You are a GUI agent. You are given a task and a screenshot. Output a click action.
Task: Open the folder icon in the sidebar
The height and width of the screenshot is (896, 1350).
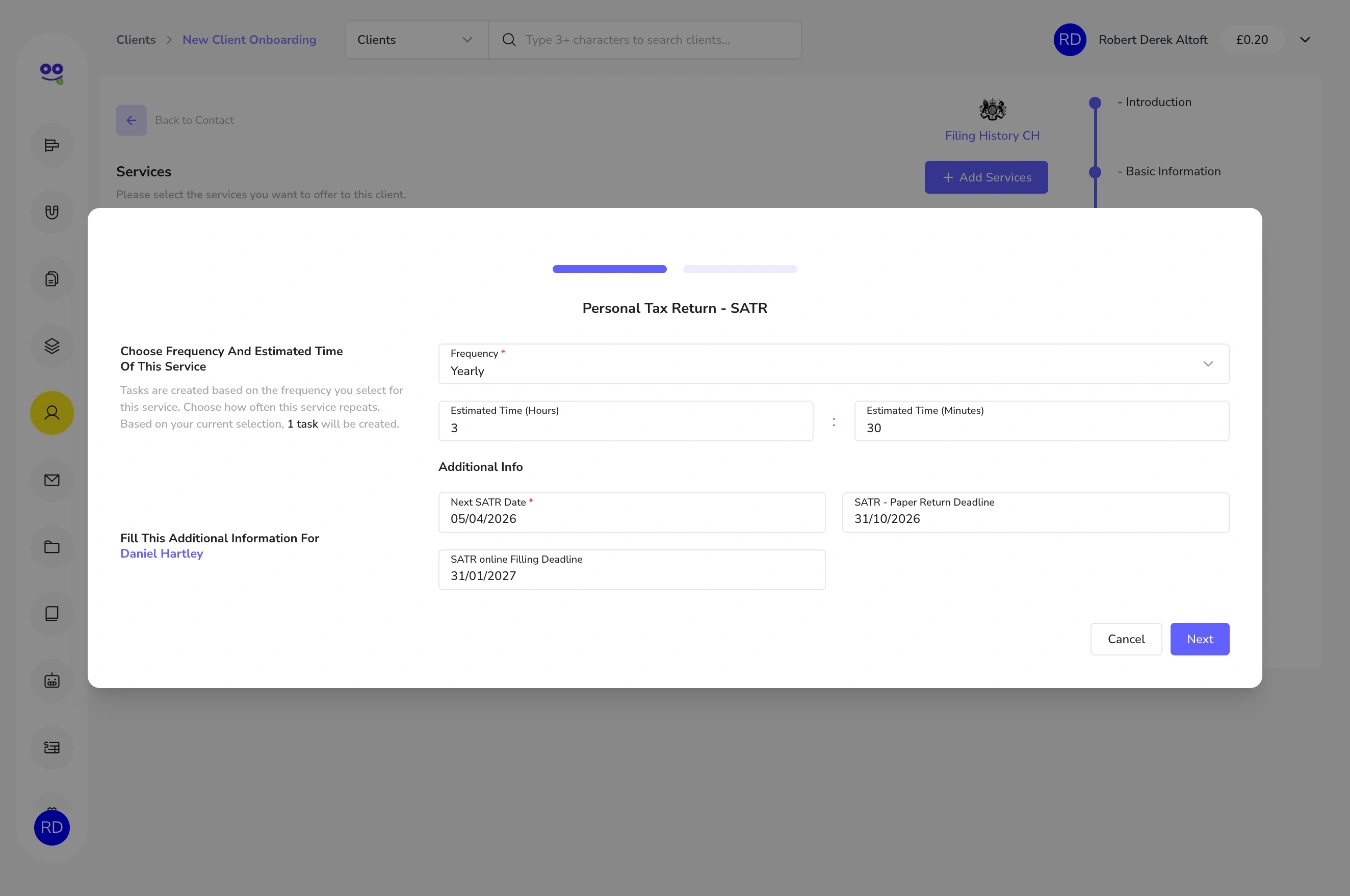[52, 547]
